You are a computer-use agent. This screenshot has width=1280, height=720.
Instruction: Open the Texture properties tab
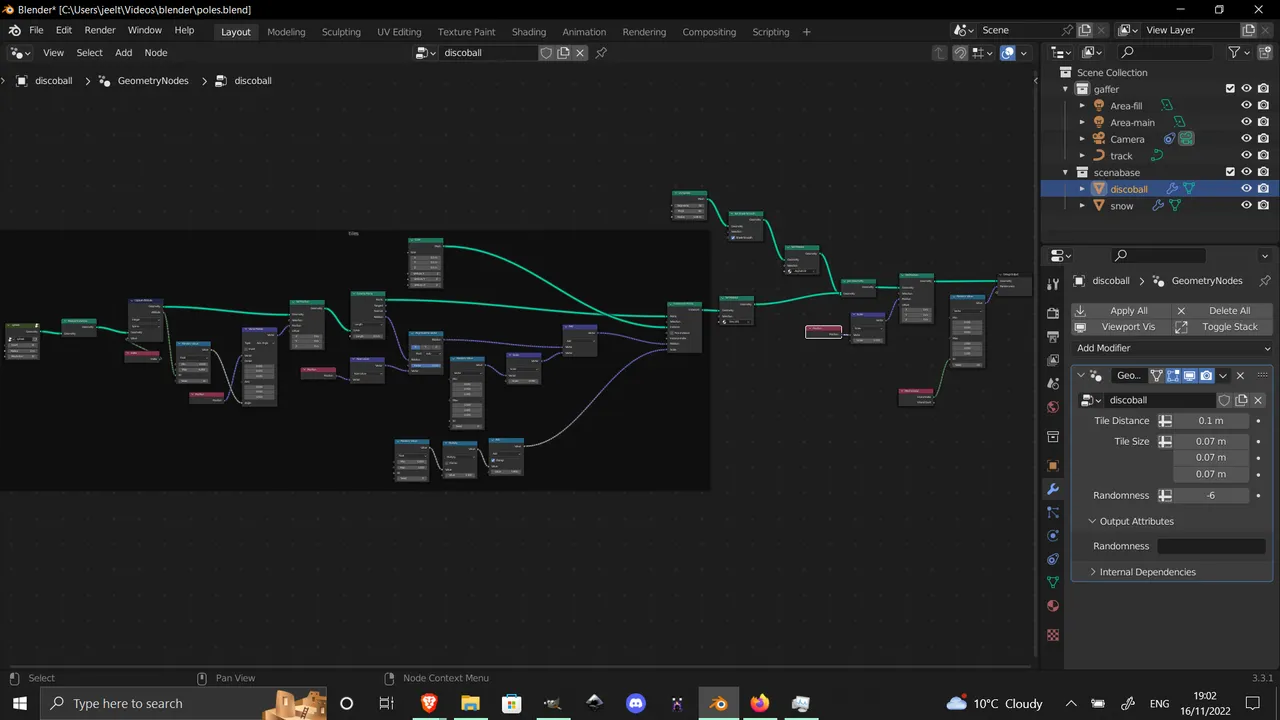coord(1052,635)
